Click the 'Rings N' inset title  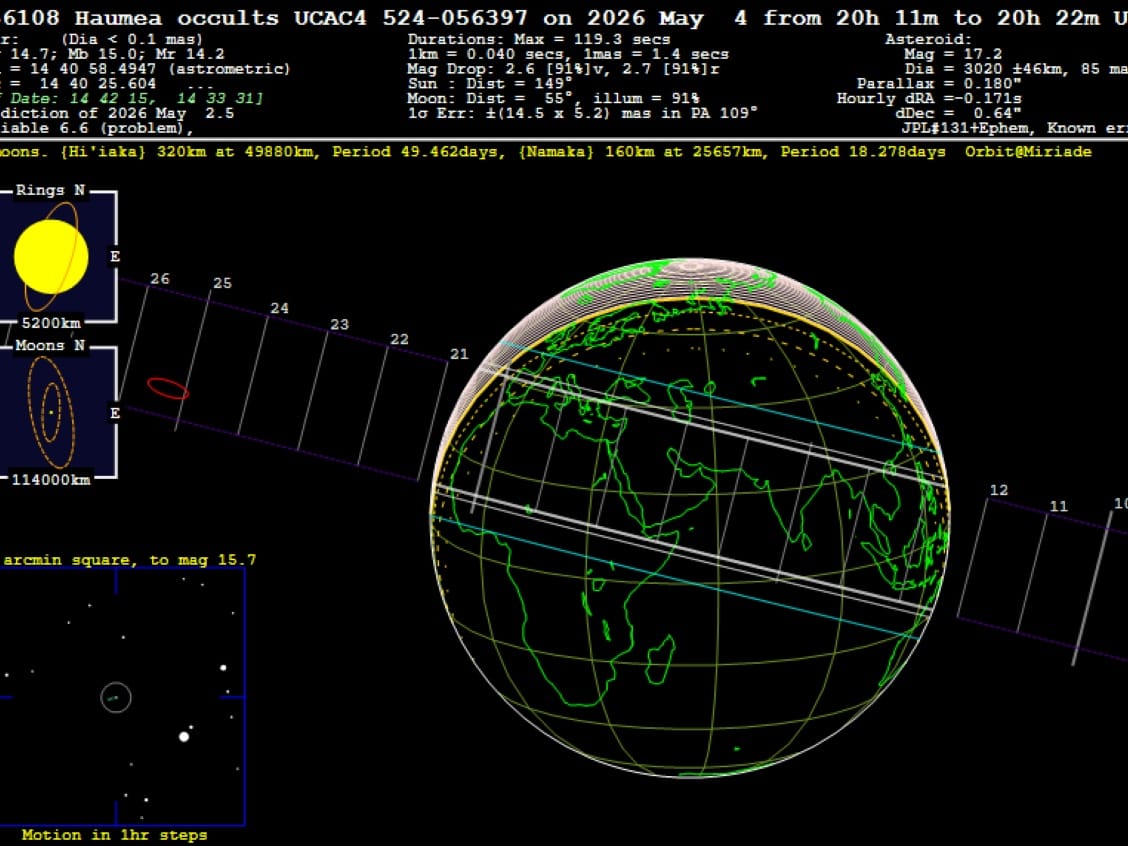50,190
